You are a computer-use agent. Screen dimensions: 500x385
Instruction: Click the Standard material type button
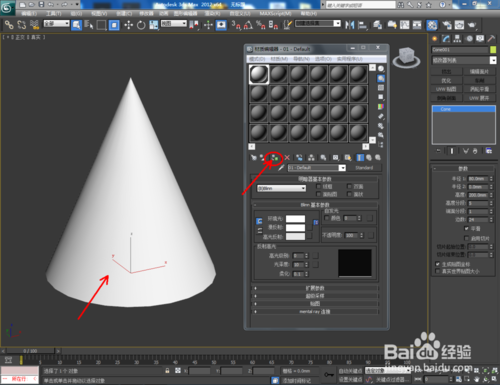point(364,168)
